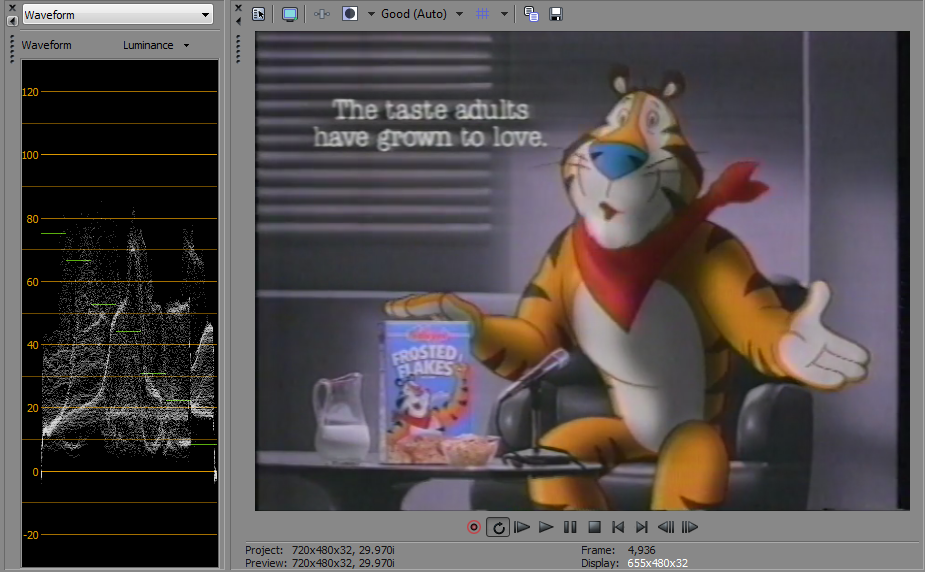Click the Frosted Flakes video preview image
The width and height of the screenshot is (925, 572).
pos(582,271)
